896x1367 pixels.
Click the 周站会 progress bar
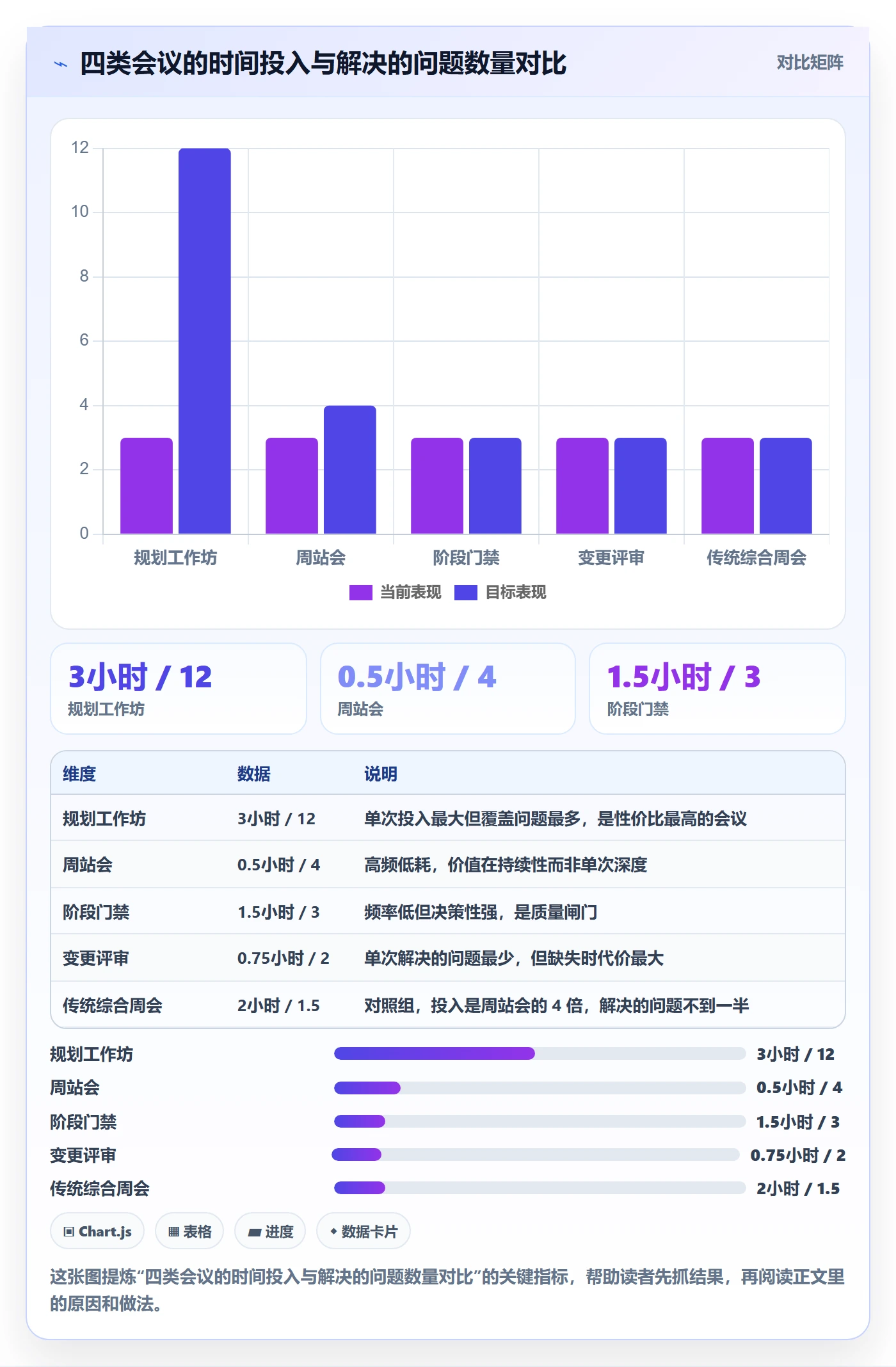pyautogui.click(x=540, y=1087)
